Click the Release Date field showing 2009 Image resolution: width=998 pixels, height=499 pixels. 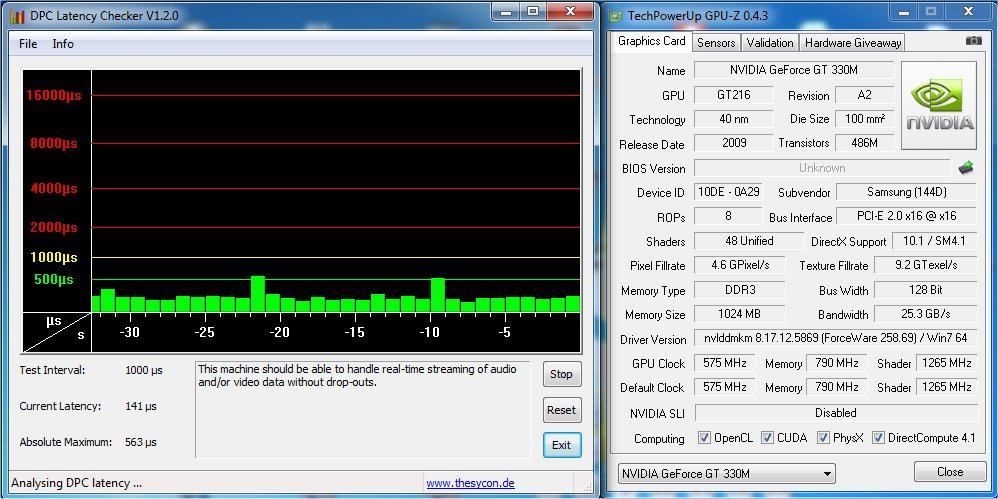point(733,143)
